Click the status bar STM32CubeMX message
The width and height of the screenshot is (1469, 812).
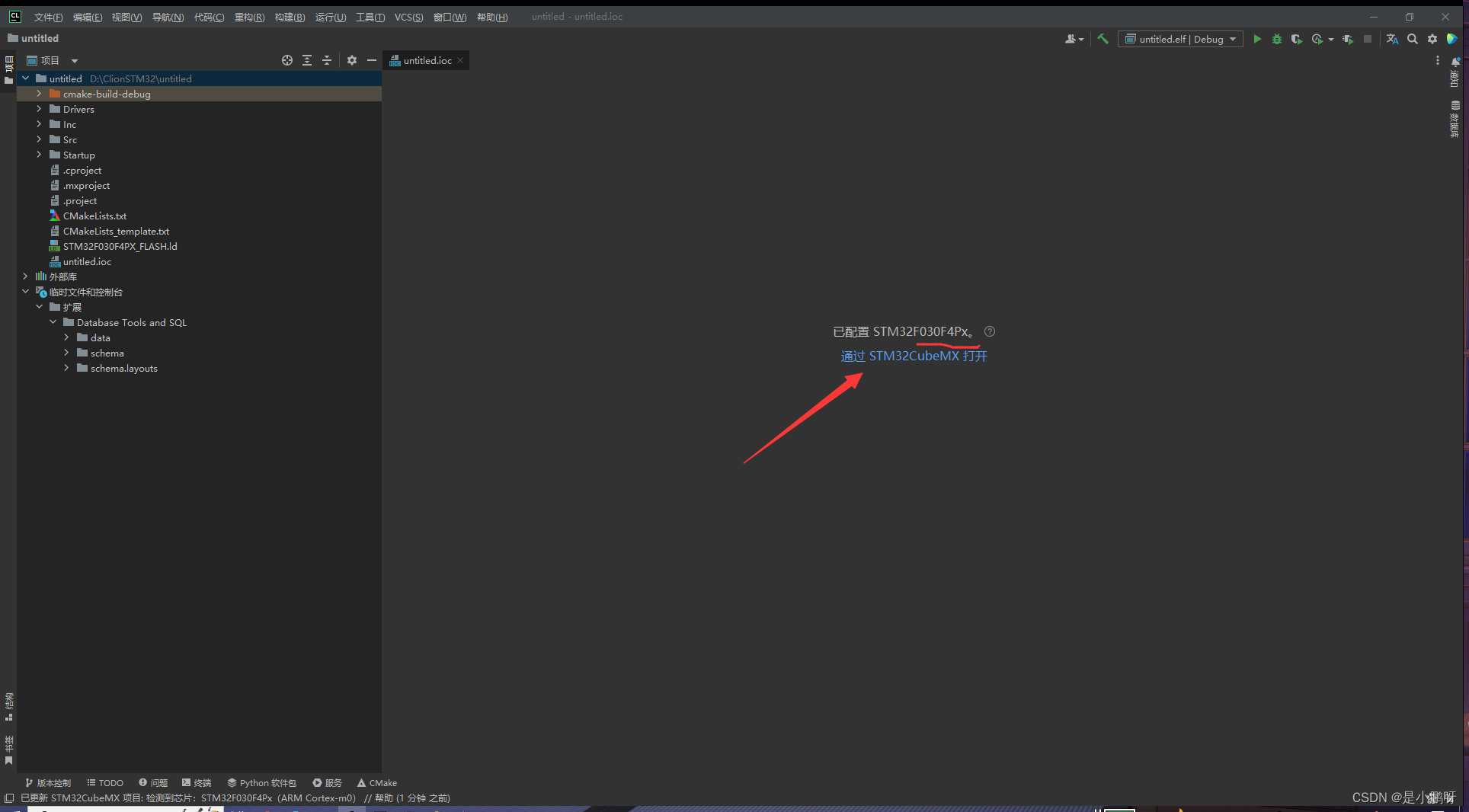[235, 798]
